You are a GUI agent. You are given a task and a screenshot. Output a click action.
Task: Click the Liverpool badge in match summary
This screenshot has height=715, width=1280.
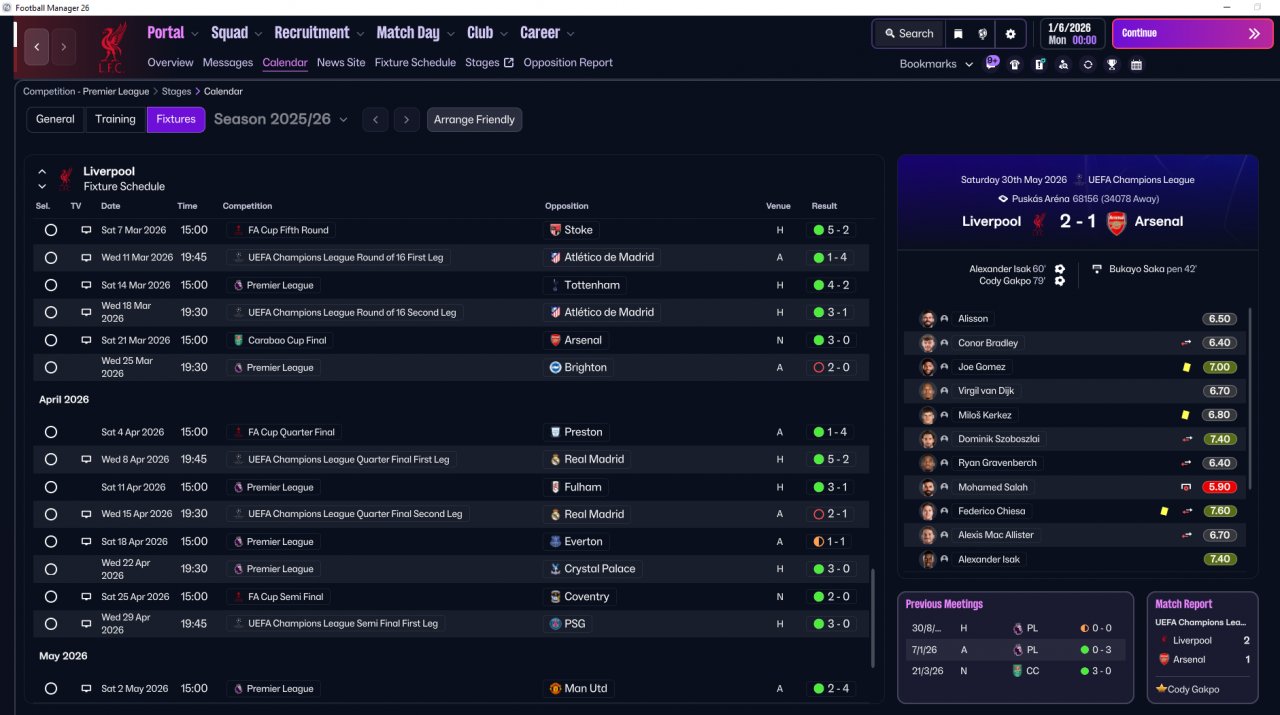[x=1039, y=222]
